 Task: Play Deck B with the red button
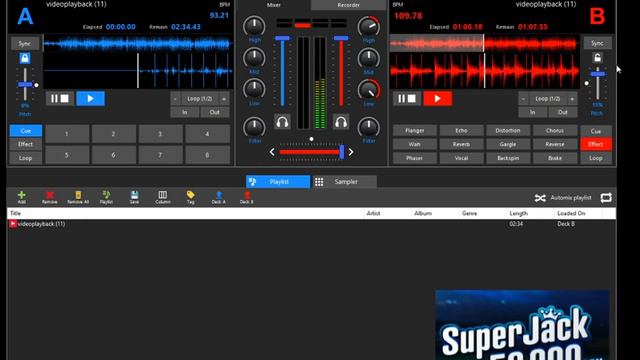coord(438,98)
